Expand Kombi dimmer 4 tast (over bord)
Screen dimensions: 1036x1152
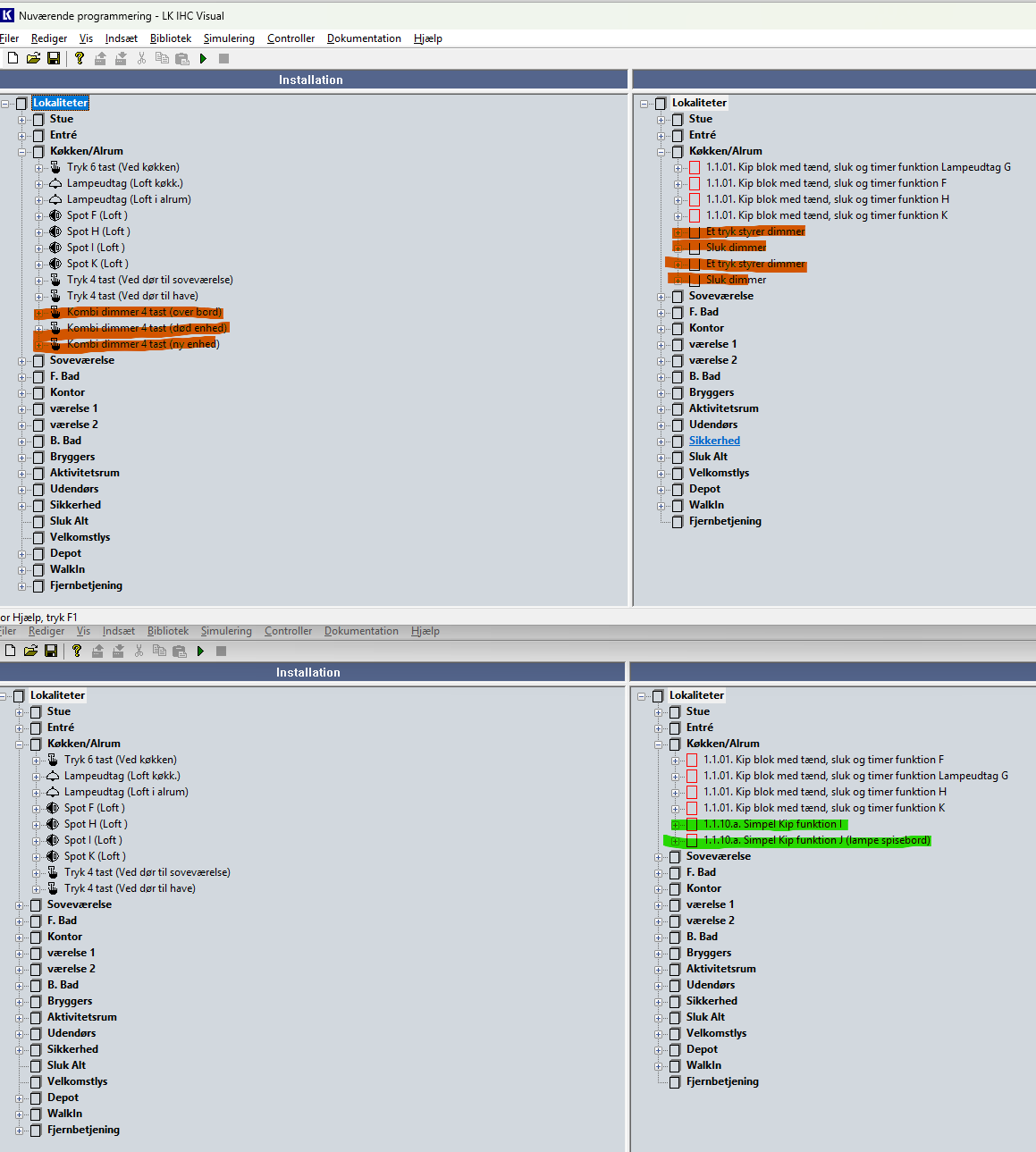click(39, 312)
